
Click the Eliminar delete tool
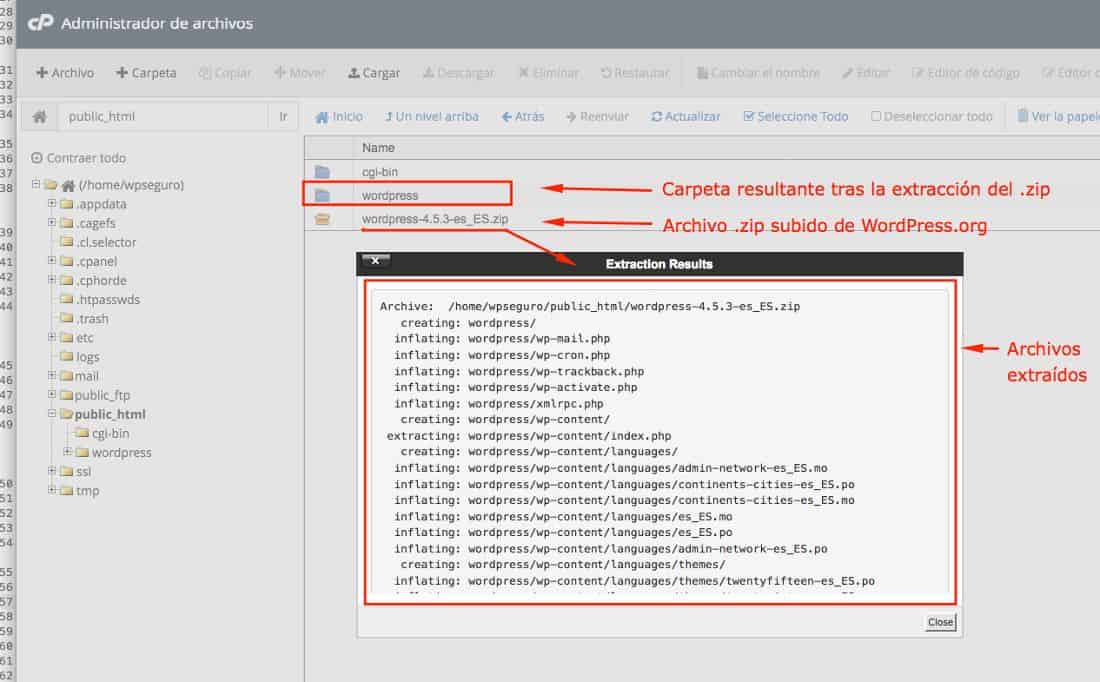pyautogui.click(x=548, y=73)
